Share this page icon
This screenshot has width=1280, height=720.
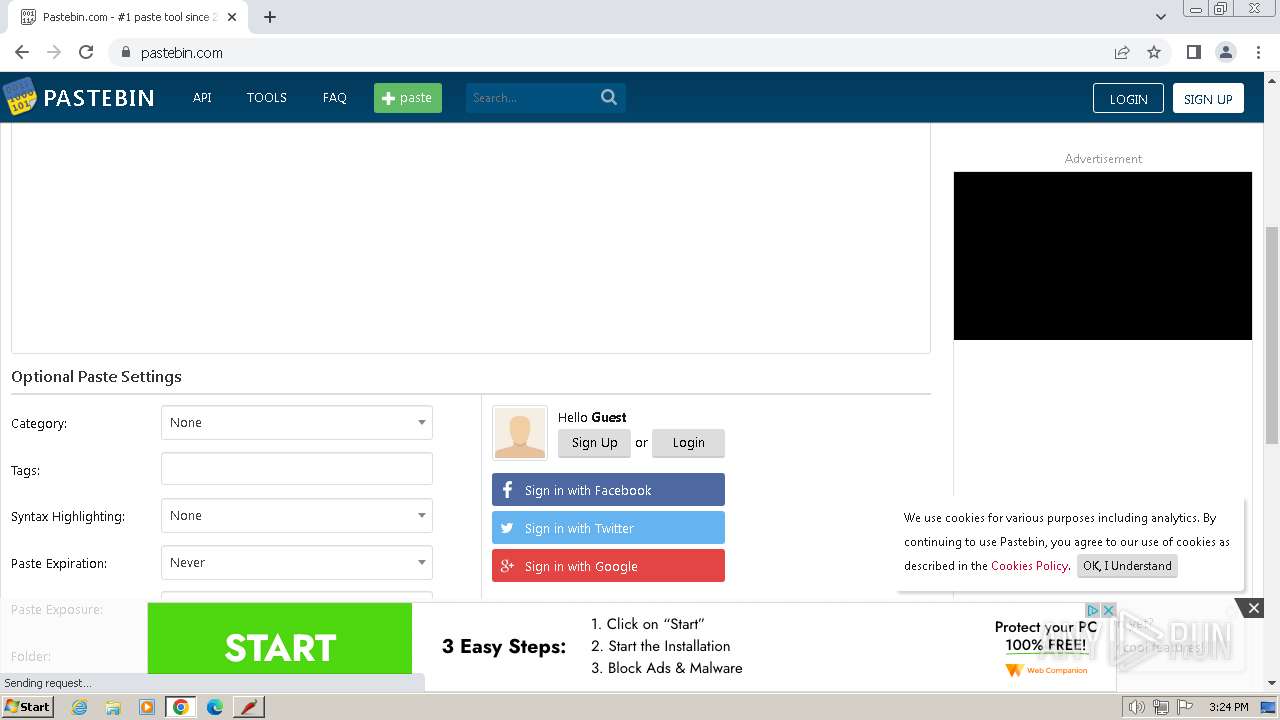click(1122, 52)
